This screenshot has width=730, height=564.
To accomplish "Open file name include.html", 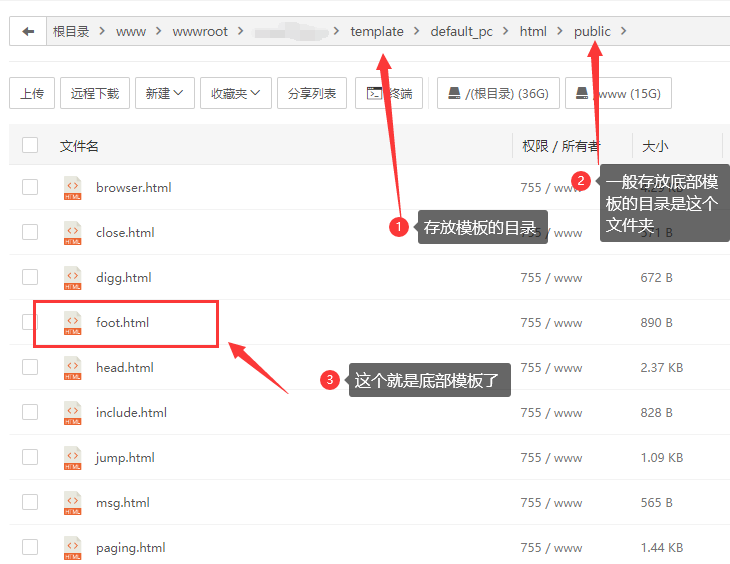I will [x=131, y=413].
